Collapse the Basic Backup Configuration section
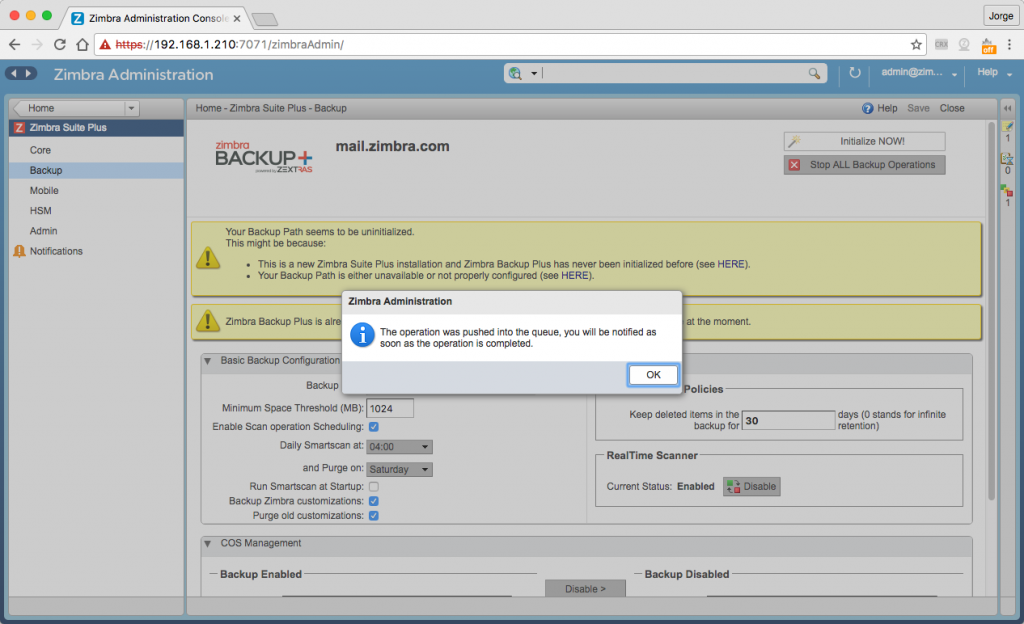Viewport: 1024px width, 624px height. 208,361
